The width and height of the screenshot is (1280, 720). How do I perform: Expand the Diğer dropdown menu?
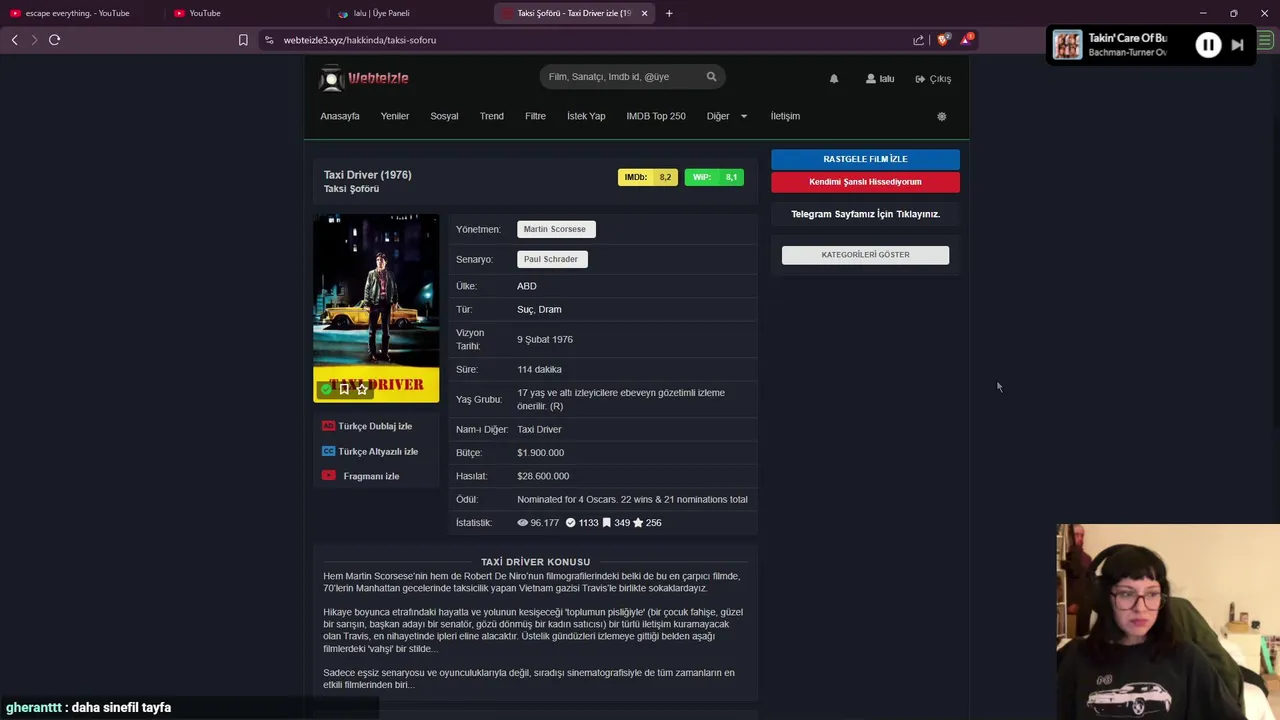pos(727,116)
